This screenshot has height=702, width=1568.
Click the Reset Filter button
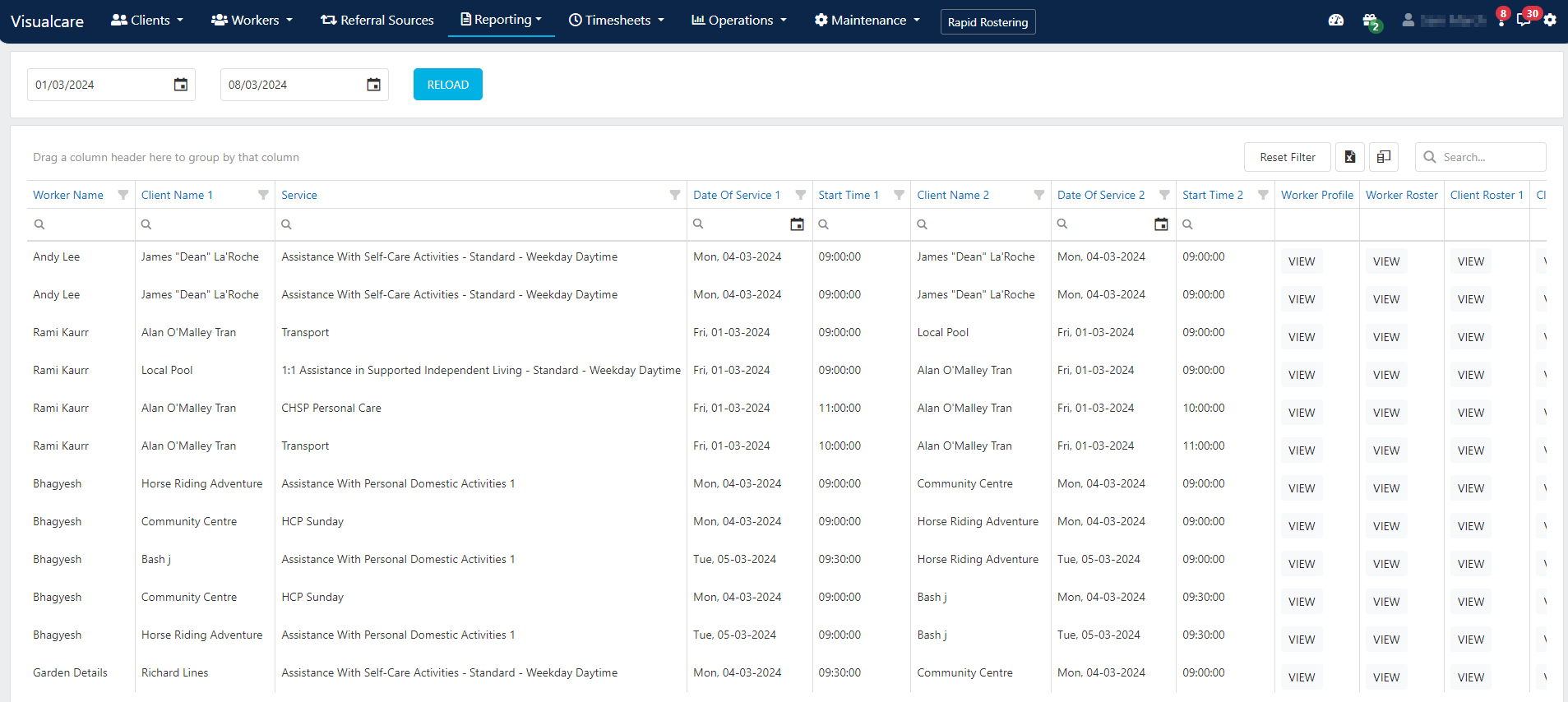[1288, 157]
